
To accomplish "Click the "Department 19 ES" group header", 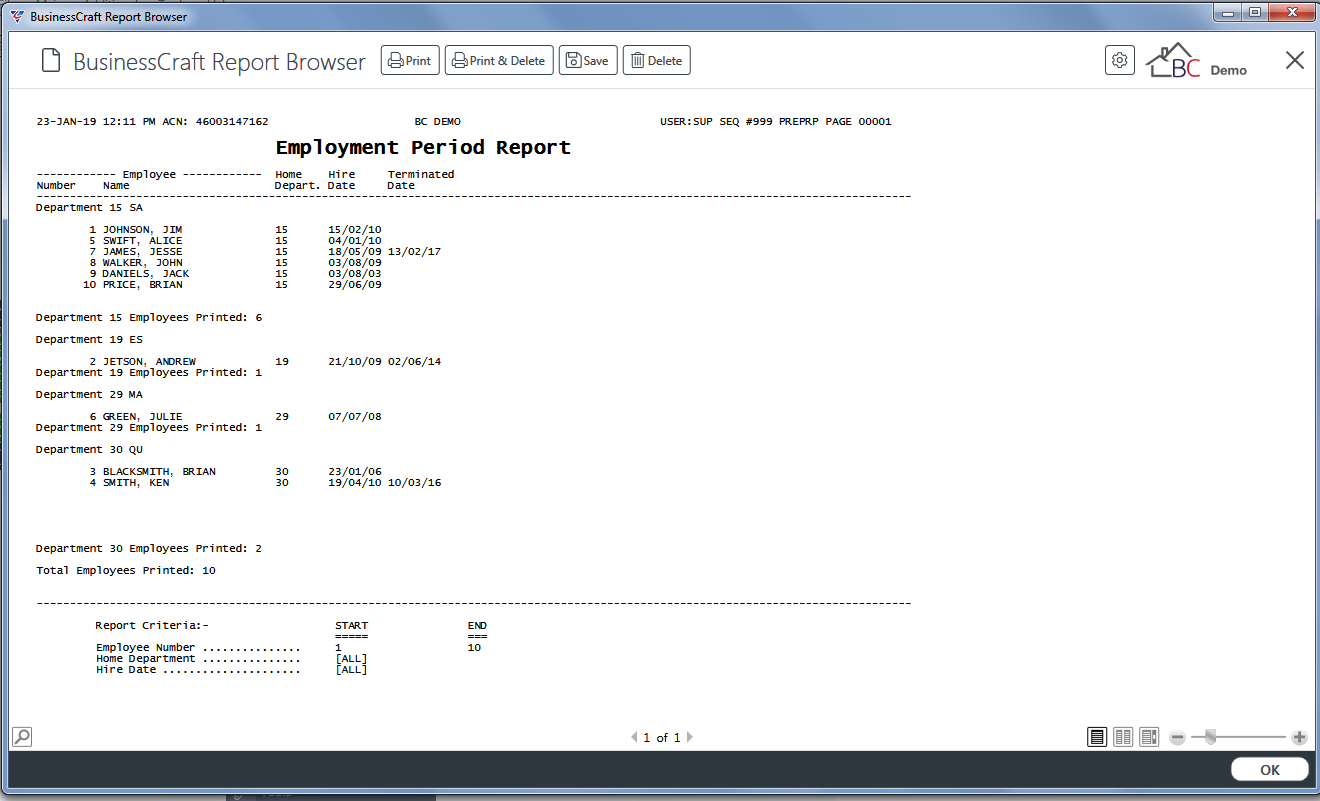I will (x=89, y=340).
